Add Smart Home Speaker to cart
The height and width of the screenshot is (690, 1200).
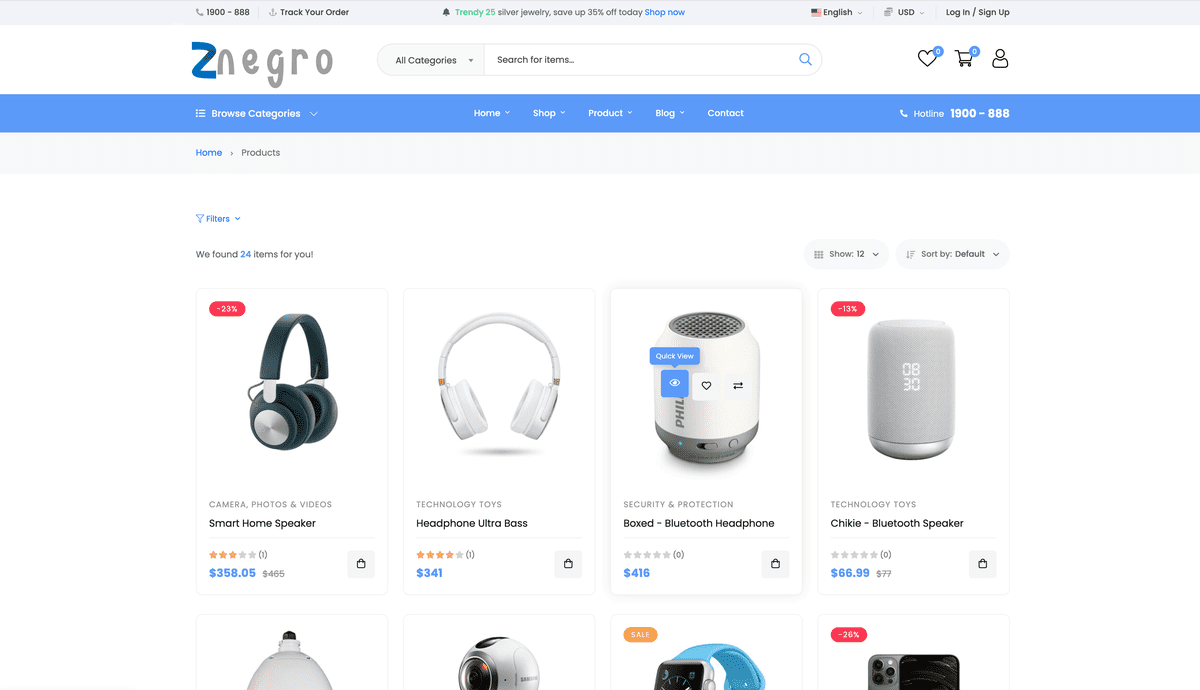click(361, 564)
